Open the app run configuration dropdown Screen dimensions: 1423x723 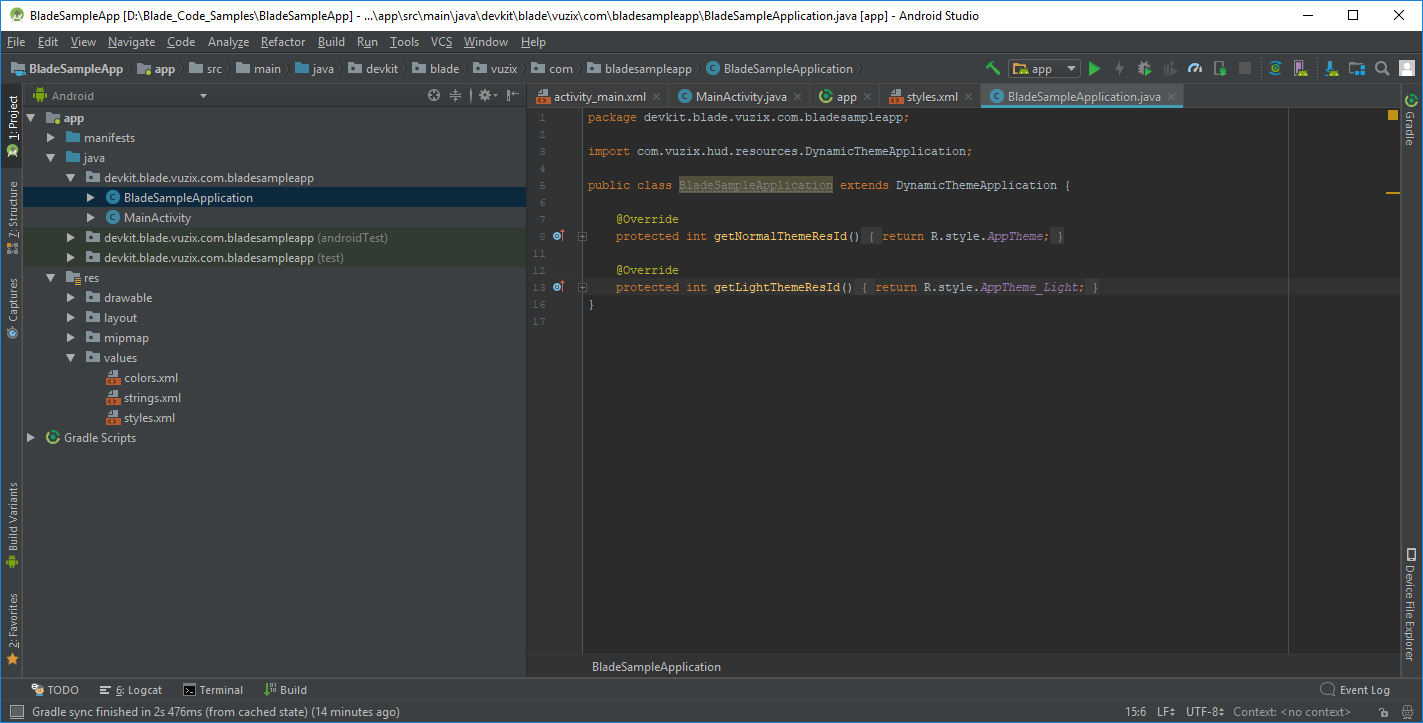point(1044,68)
